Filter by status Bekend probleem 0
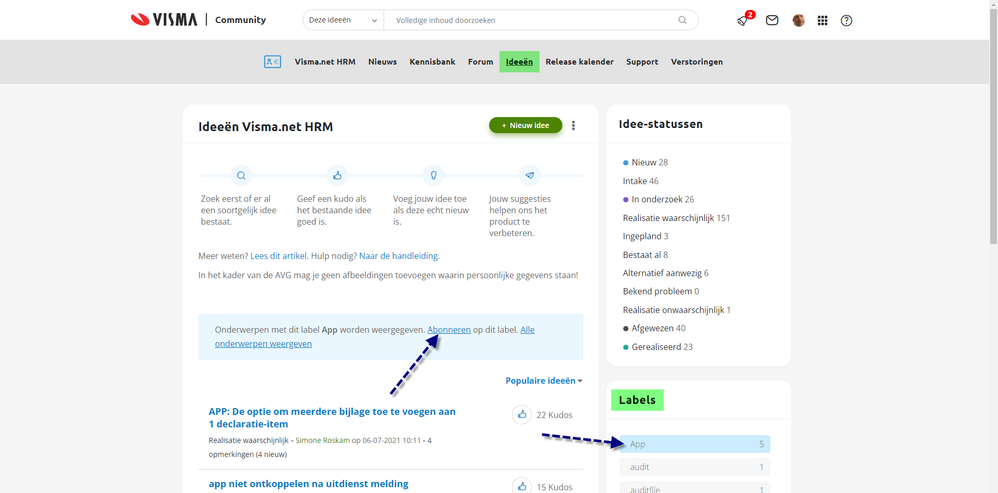 (x=661, y=291)
